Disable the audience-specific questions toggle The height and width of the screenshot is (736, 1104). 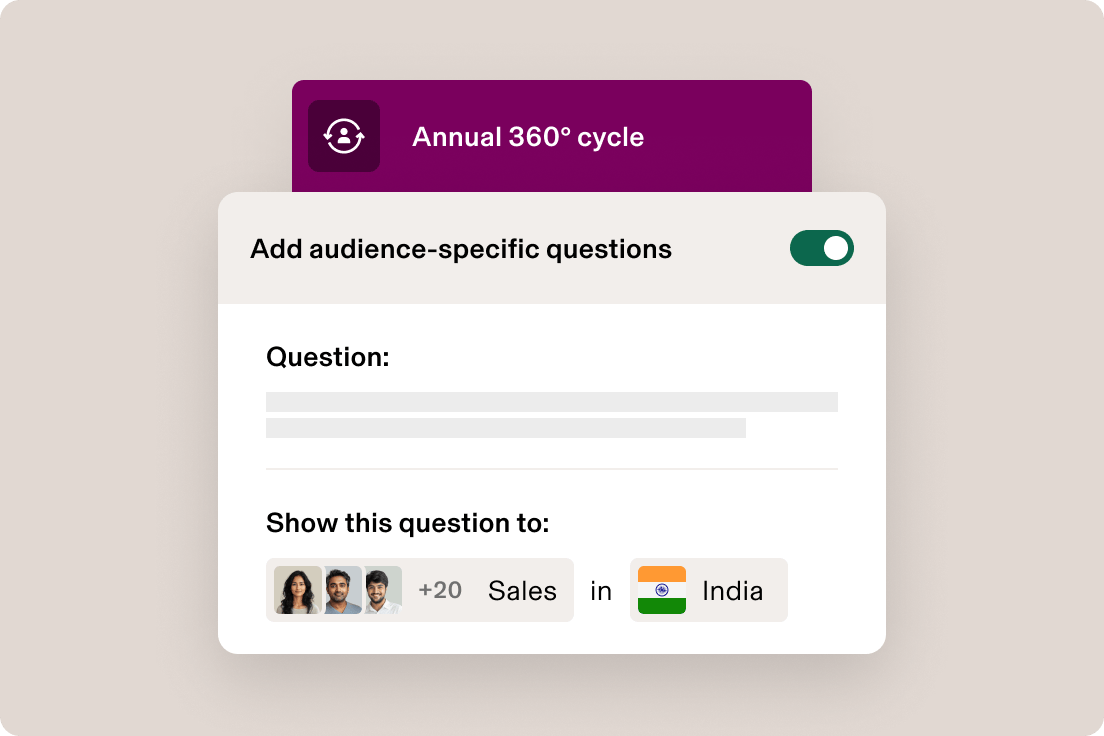click(x=821, y=247)
